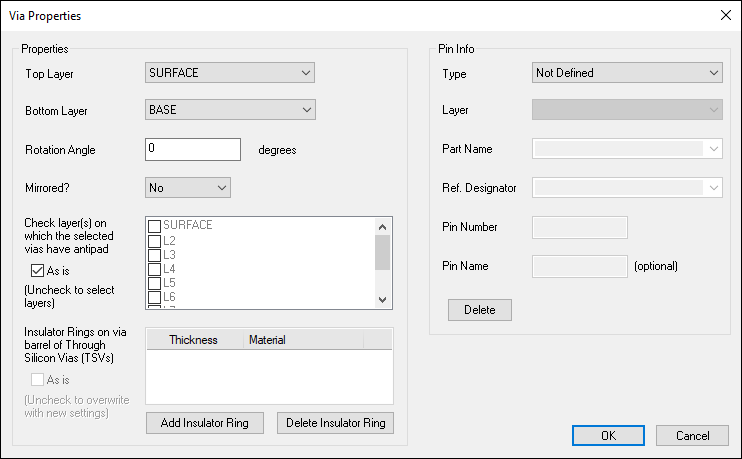Uncheck the antipad As is checkbox

click(38, 270)
